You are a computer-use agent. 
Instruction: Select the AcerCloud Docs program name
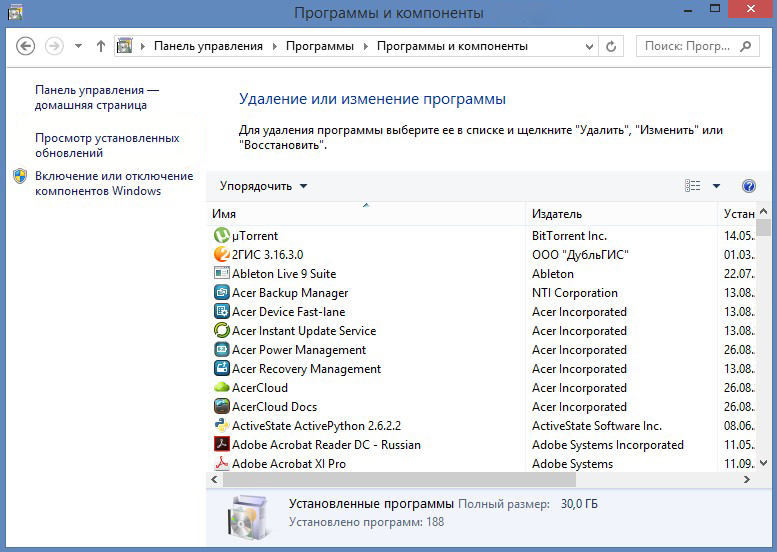(275, 407)
